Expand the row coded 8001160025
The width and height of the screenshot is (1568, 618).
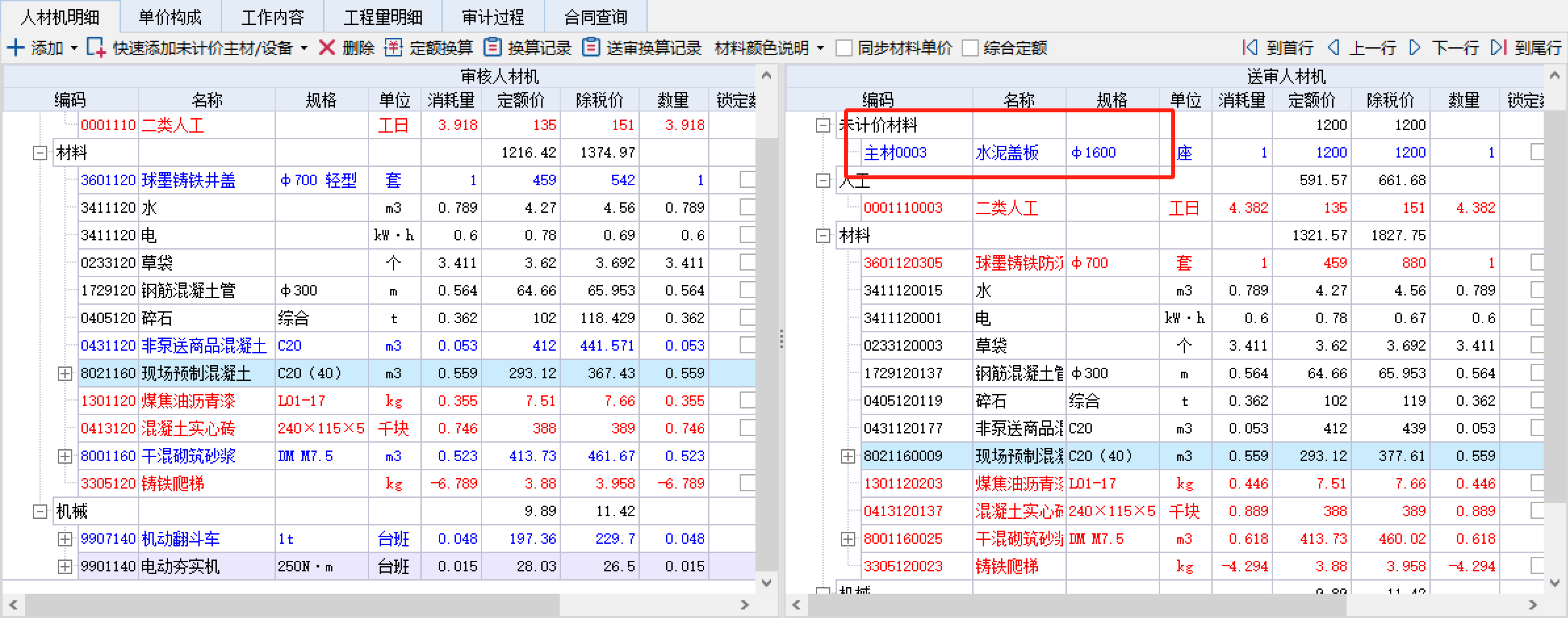click(847, 539)
